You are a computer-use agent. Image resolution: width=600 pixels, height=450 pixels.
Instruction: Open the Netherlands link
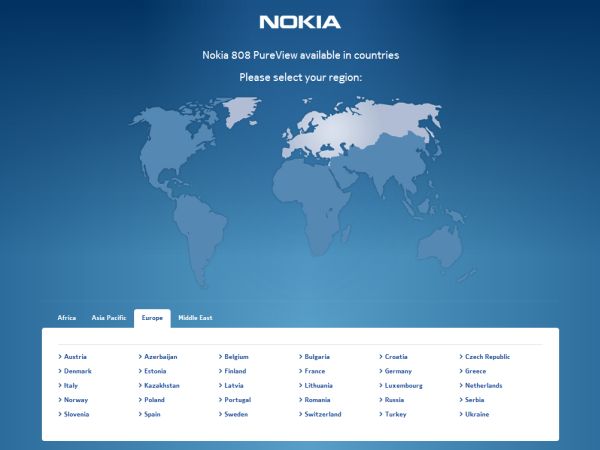pos(483,385)
